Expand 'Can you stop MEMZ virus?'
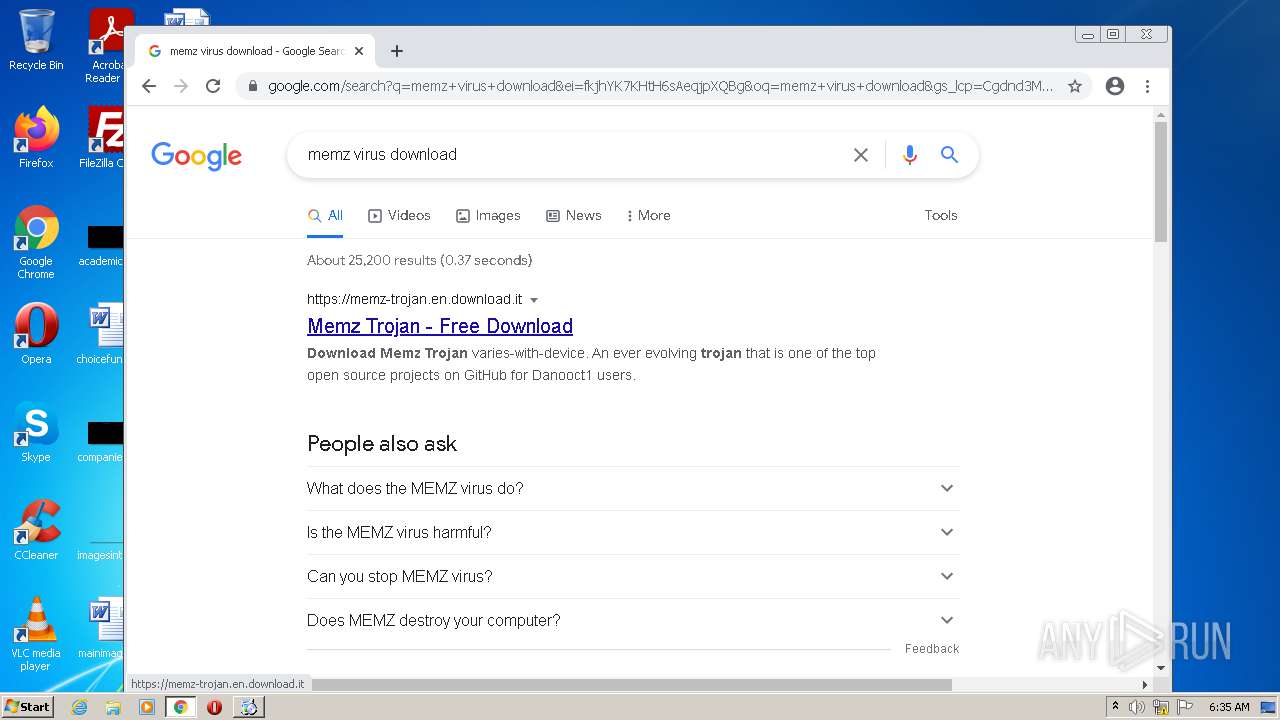 point(632,576)
